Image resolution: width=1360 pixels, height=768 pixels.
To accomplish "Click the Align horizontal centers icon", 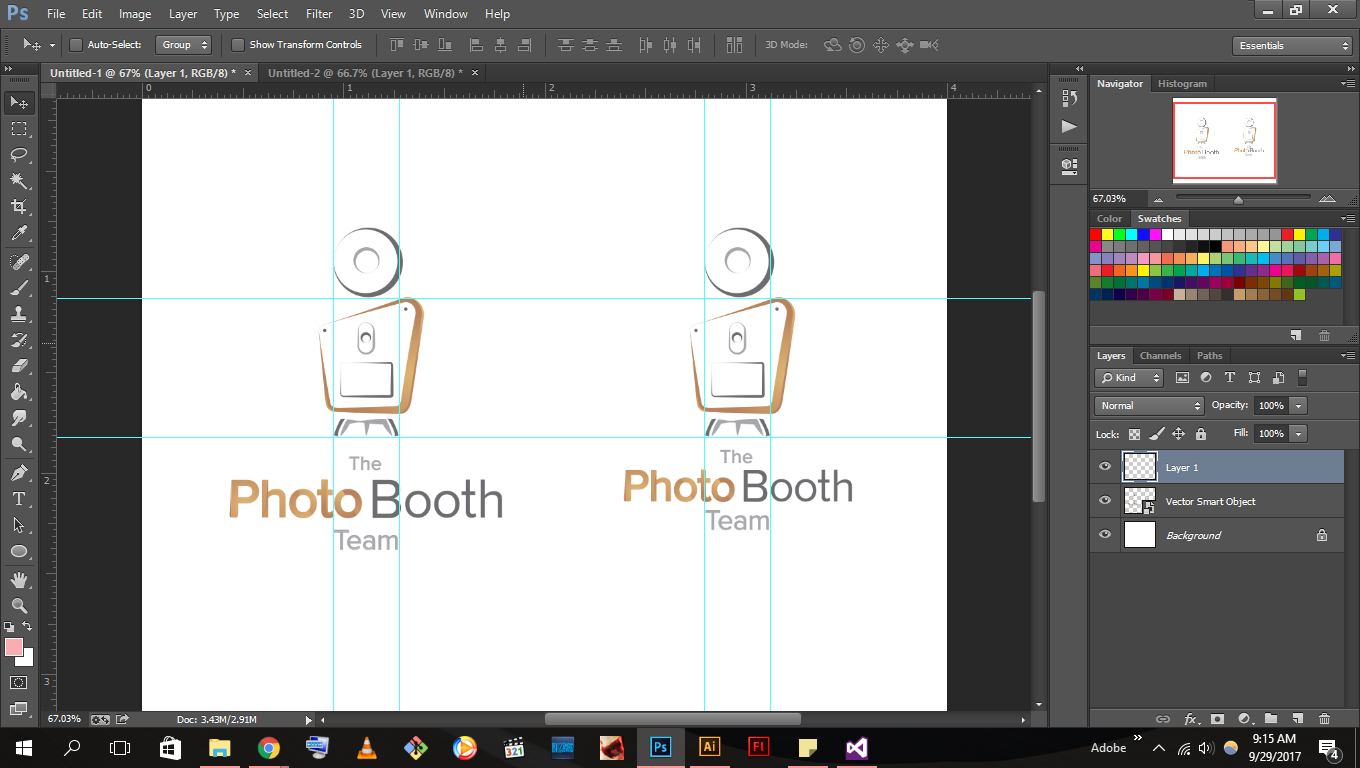I will 500,45.
